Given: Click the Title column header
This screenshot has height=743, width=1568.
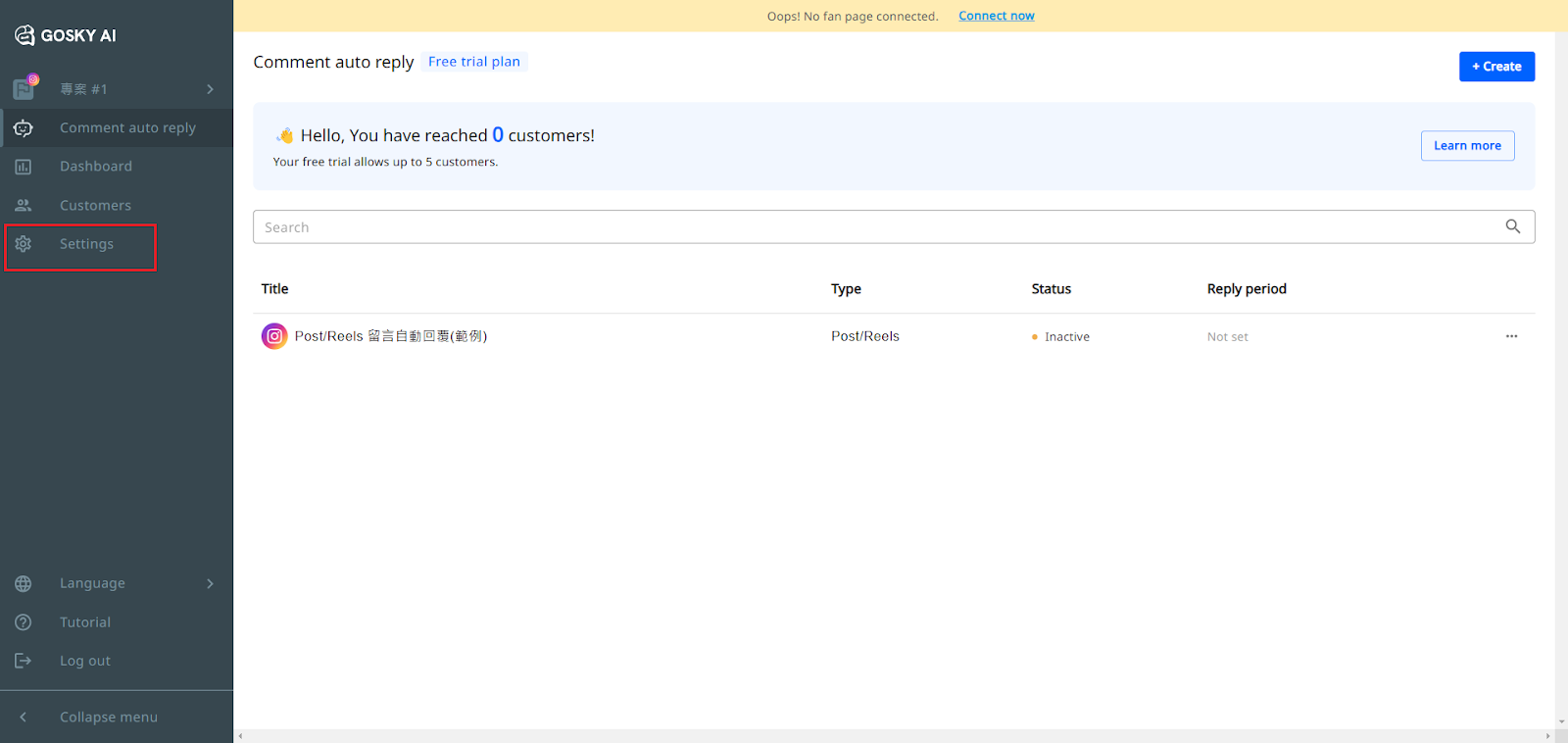Looking at the screenshot, I should click(x=274, y=289).
